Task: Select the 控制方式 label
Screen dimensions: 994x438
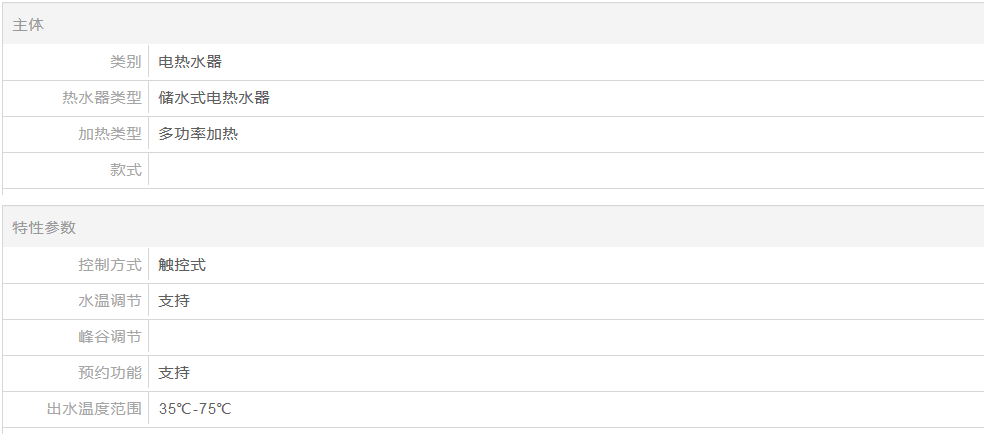Action: (x=109, y=265)
